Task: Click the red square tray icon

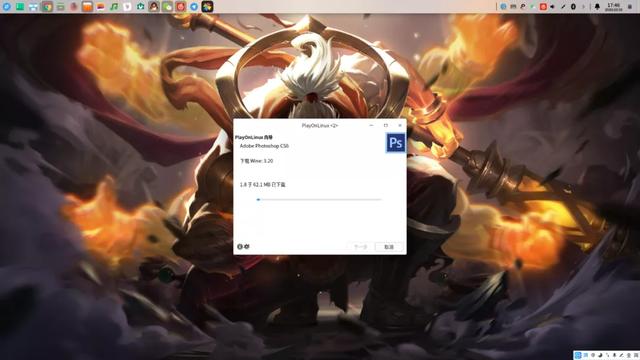Action: (543, 7)
